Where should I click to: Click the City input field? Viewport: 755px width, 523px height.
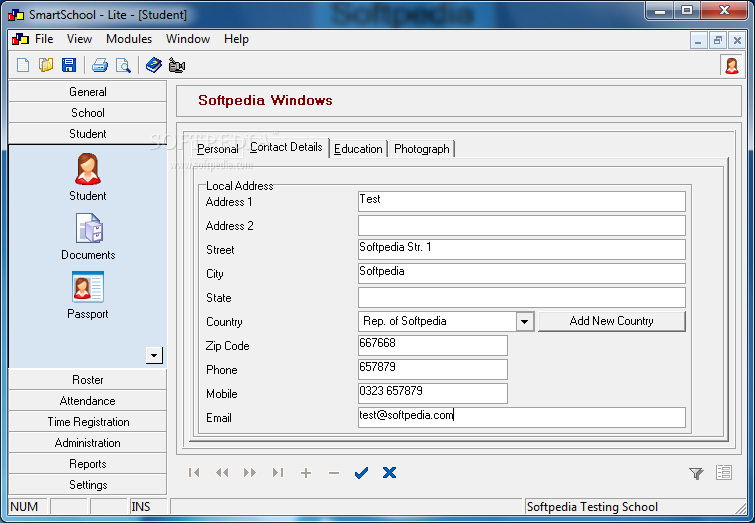tap(521, 274)
